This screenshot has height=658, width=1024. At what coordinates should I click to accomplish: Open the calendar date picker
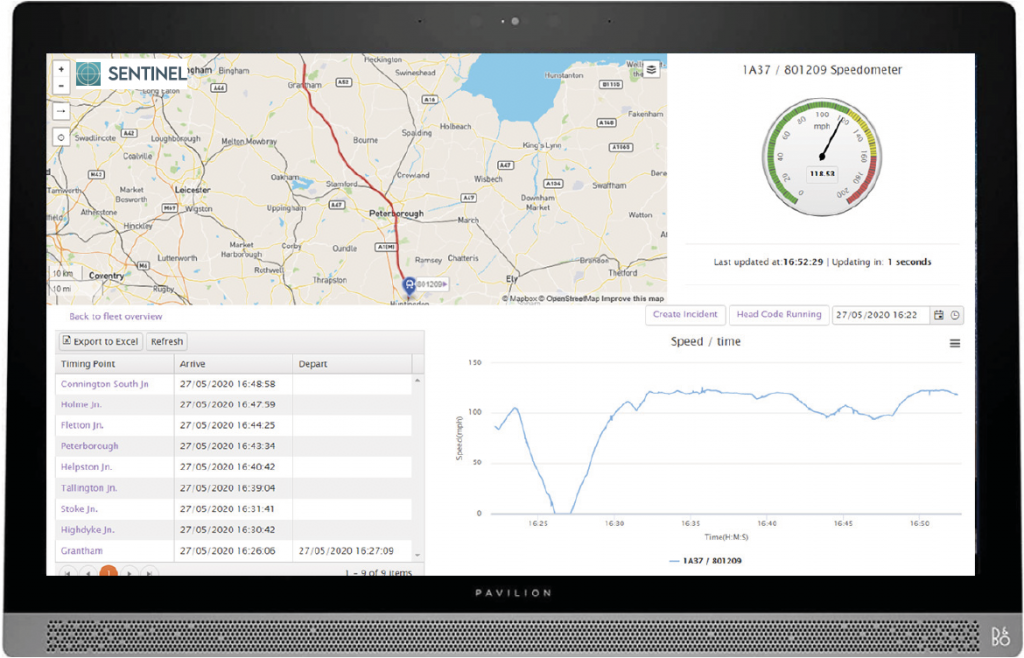tap(938, 315)
